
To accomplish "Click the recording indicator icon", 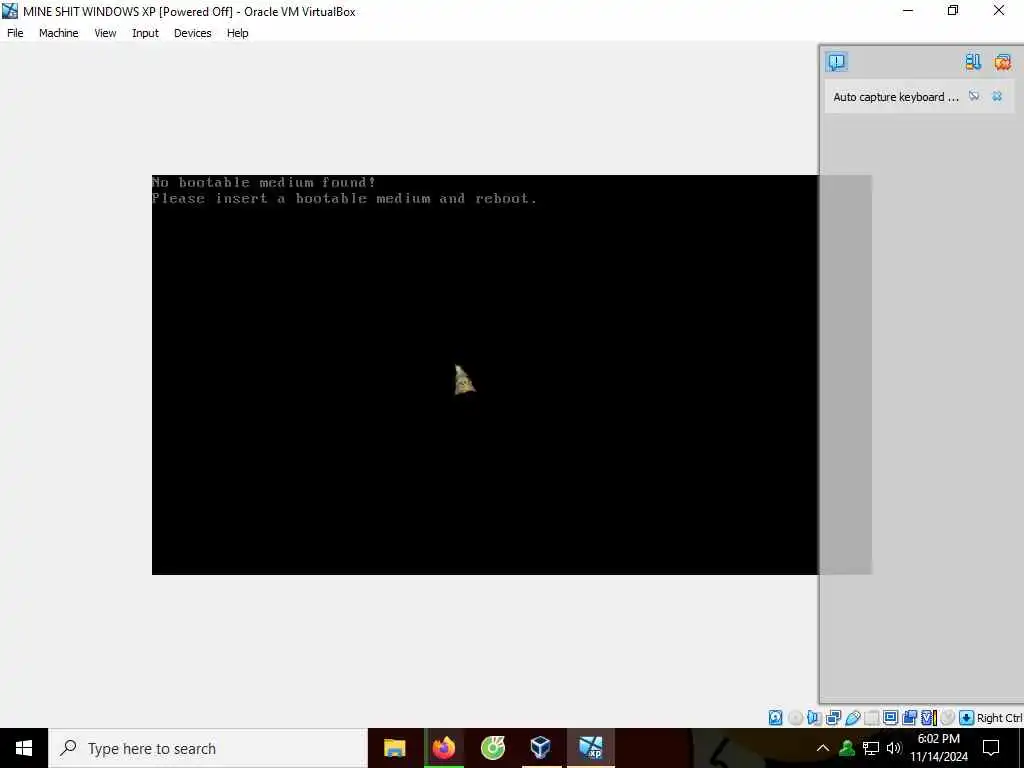I will point(909,718).
